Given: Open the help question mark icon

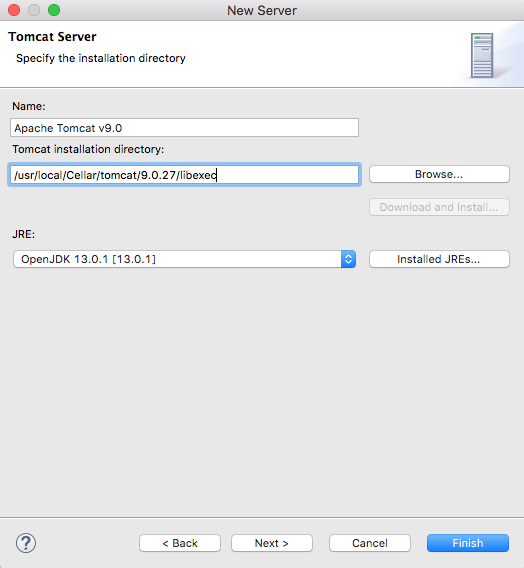Looking at the screenshot, I should coord(26,543).
